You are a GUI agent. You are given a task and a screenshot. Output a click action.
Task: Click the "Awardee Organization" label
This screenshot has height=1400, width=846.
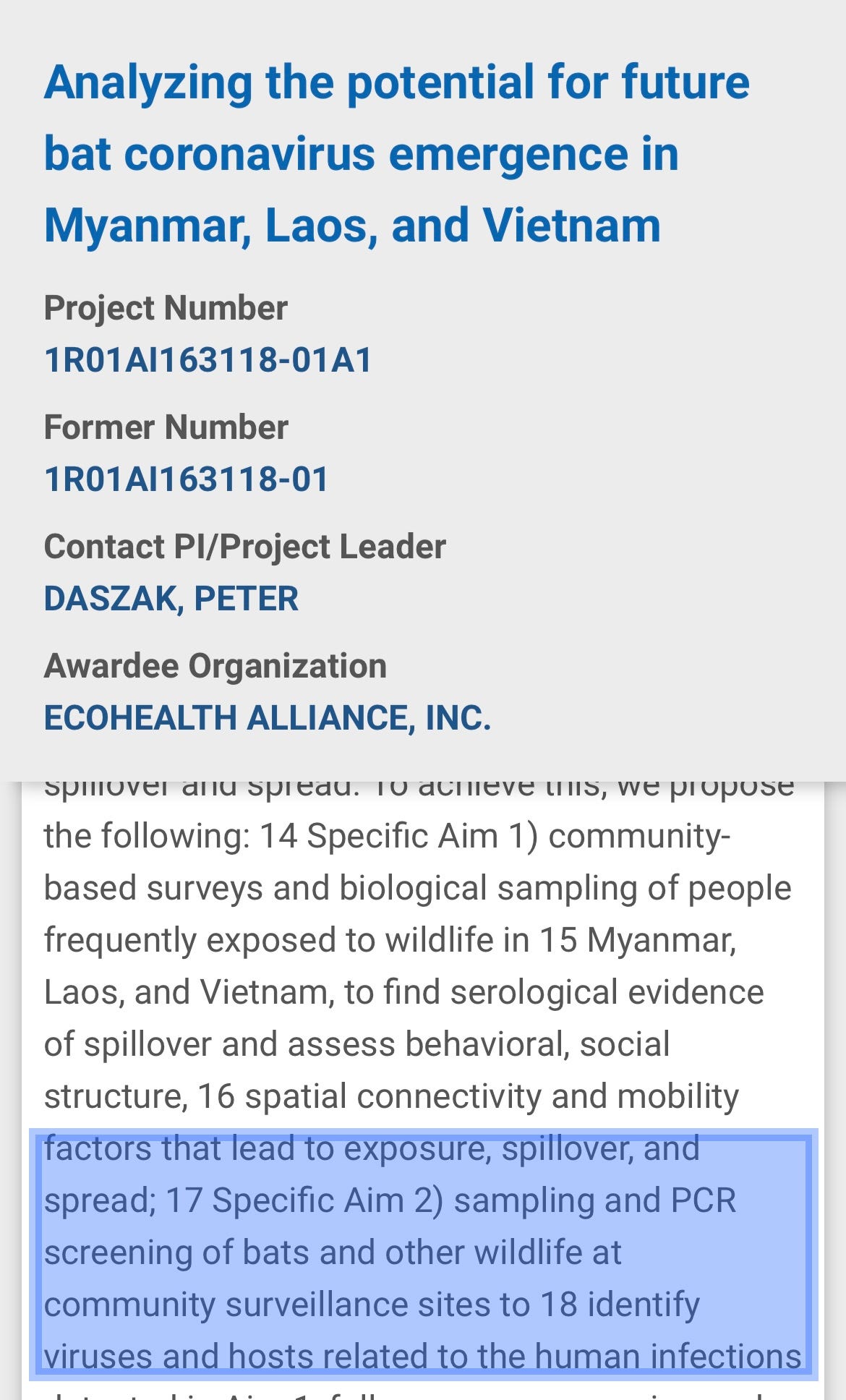pyautogui.click(x=215, y=666)
